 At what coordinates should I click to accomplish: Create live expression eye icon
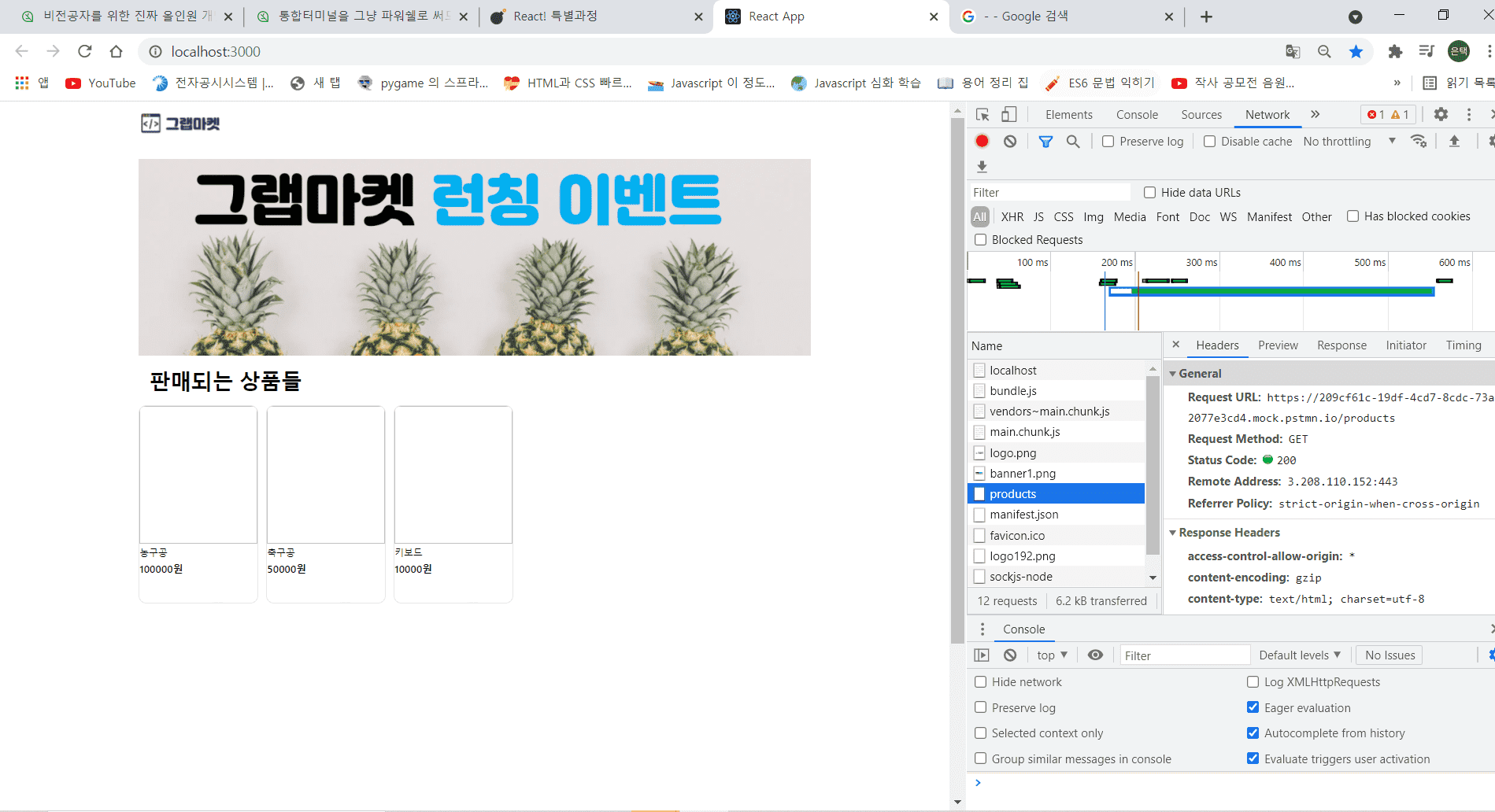(1095, 655)
